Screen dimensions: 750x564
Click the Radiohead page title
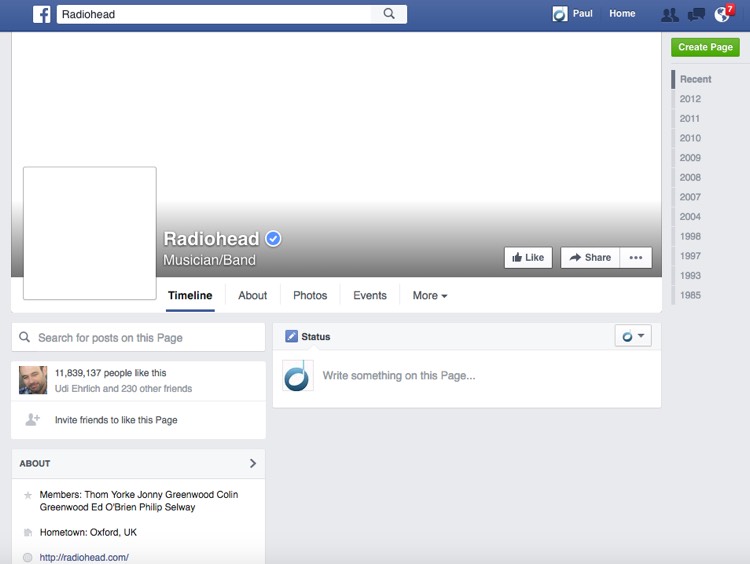pos(211,238)
